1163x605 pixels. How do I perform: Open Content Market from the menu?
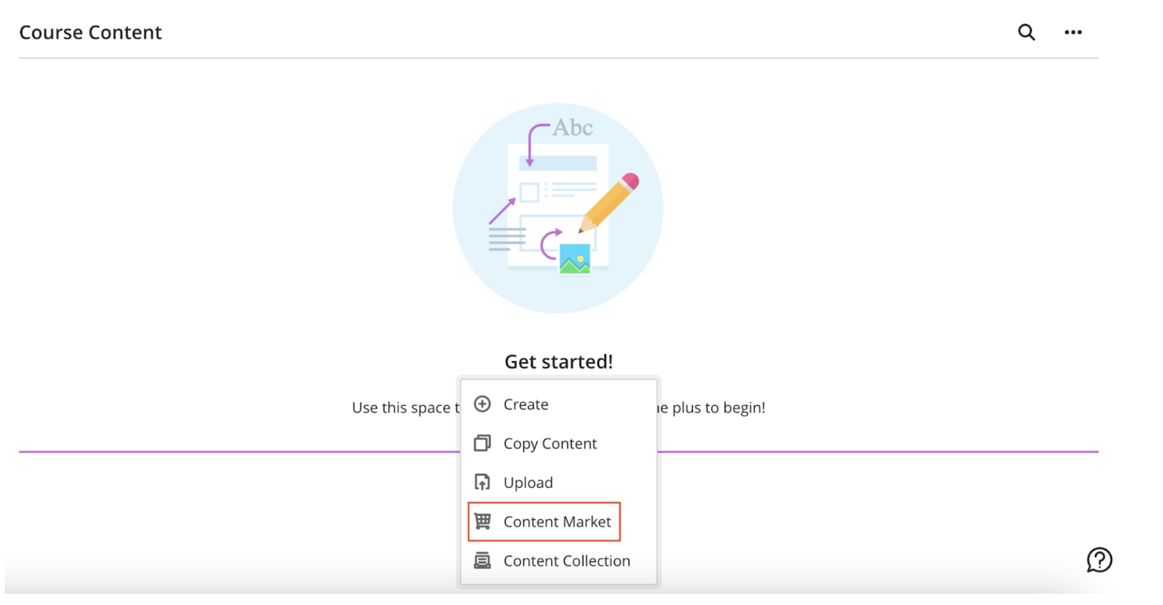point(557,522)
